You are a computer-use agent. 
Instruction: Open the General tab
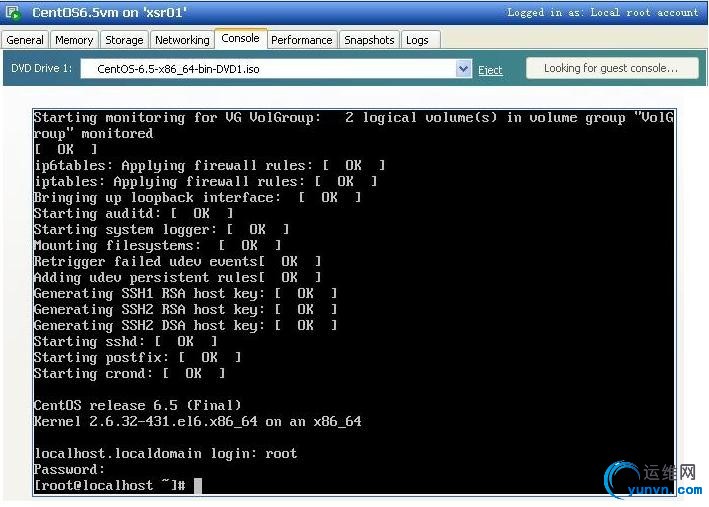tap(25, 40)
